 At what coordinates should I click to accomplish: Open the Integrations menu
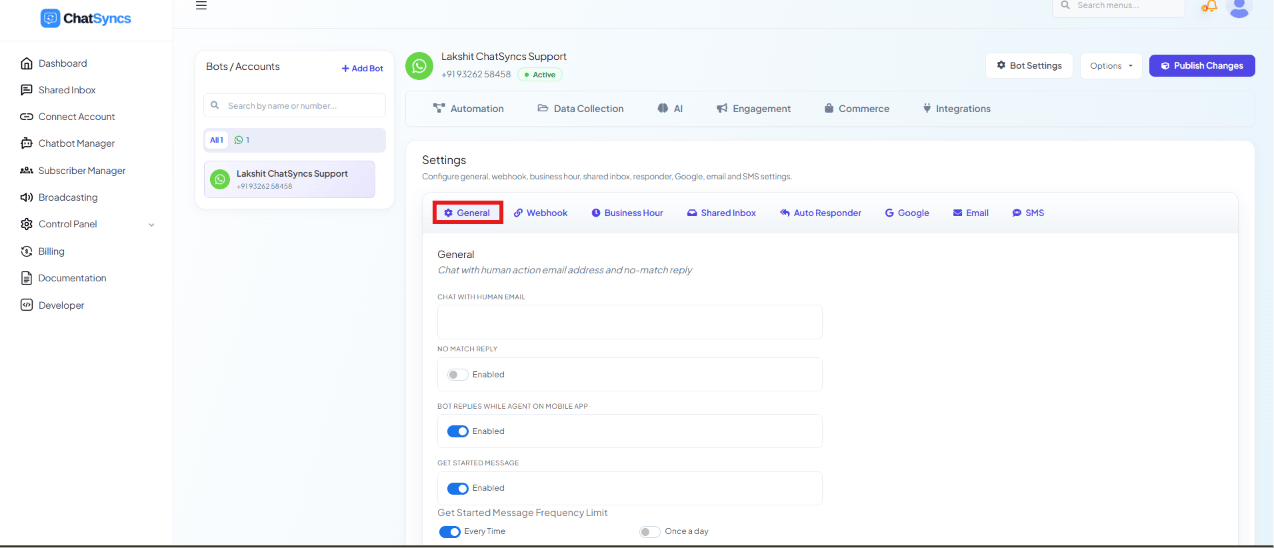pos(956,109)
